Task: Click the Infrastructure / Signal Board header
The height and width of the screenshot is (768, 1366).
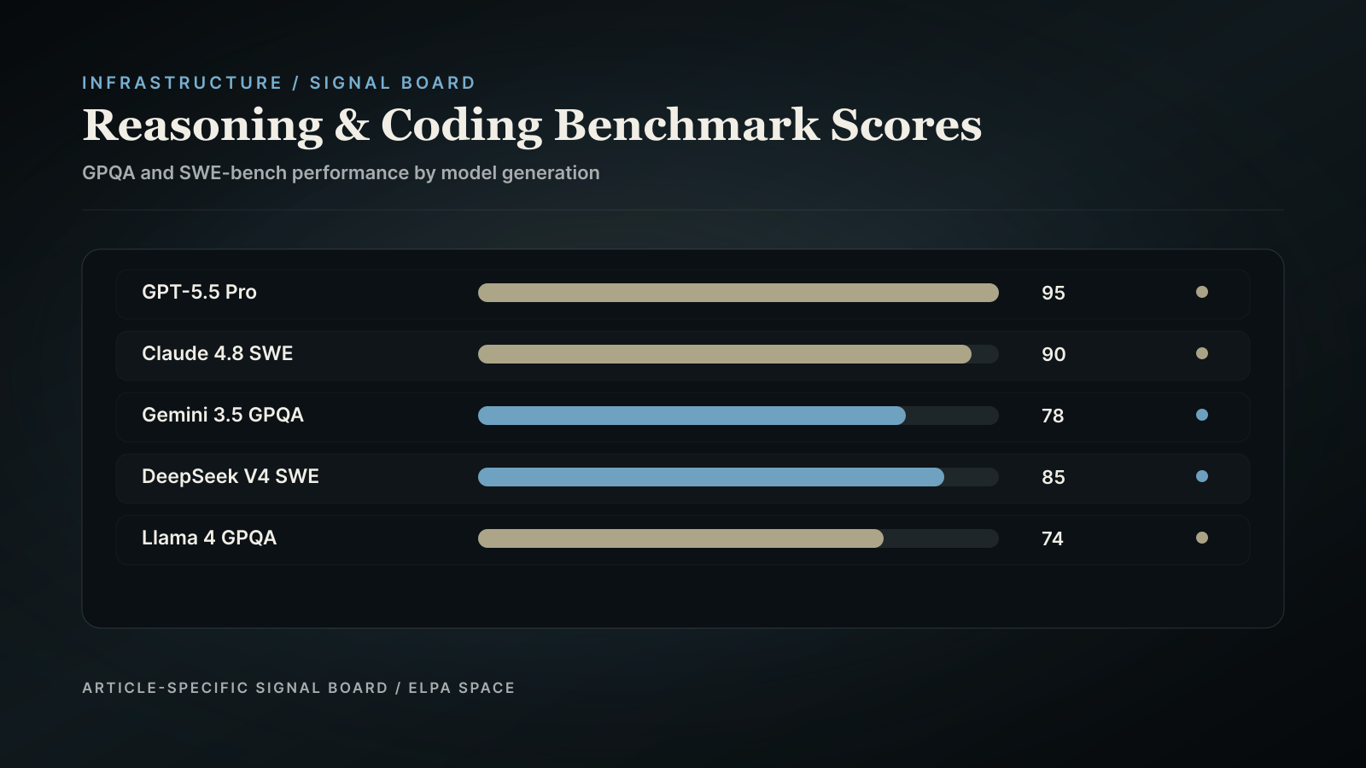Action: [x=279, y=83]
